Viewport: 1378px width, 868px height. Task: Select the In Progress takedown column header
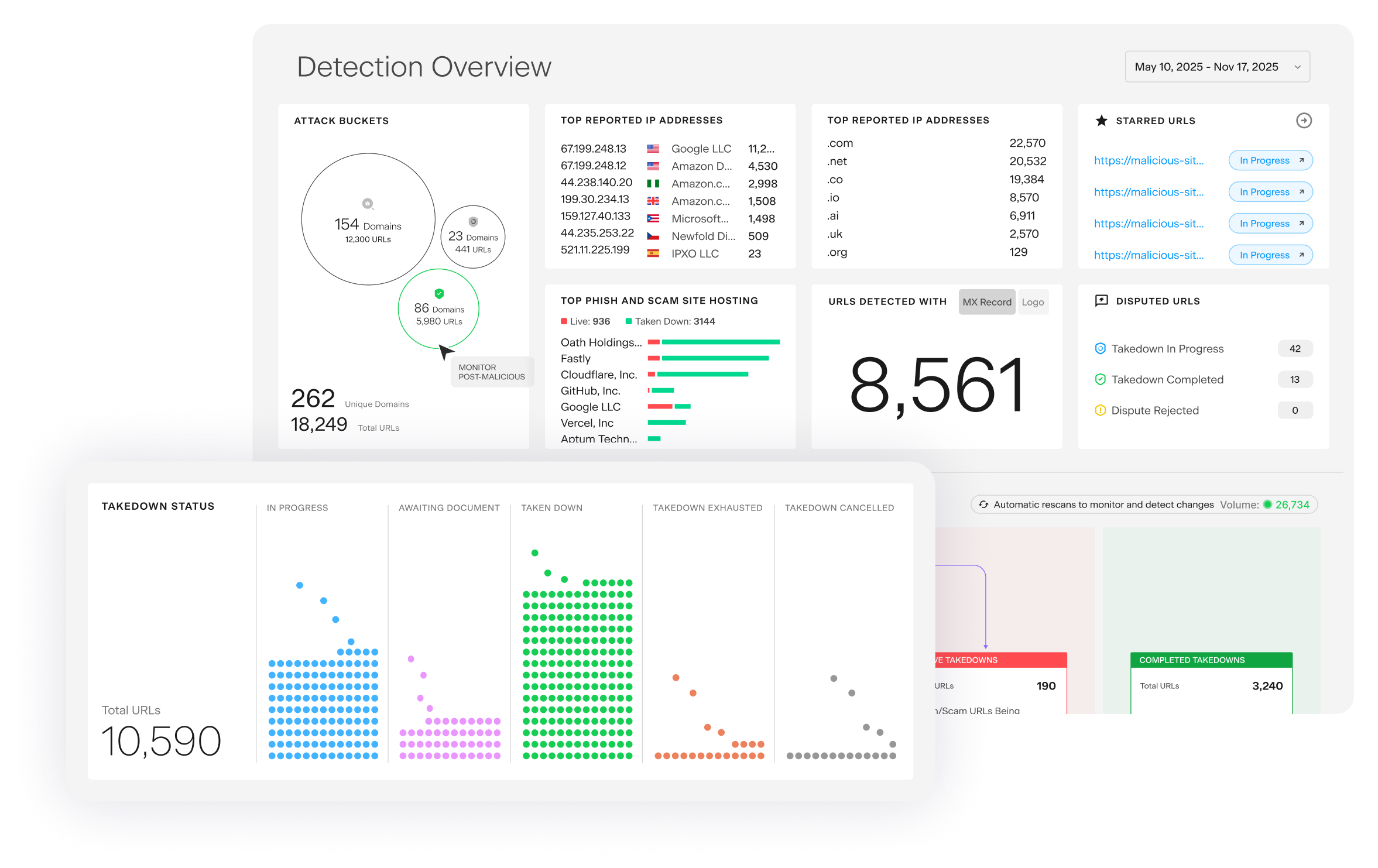[297, 508]
